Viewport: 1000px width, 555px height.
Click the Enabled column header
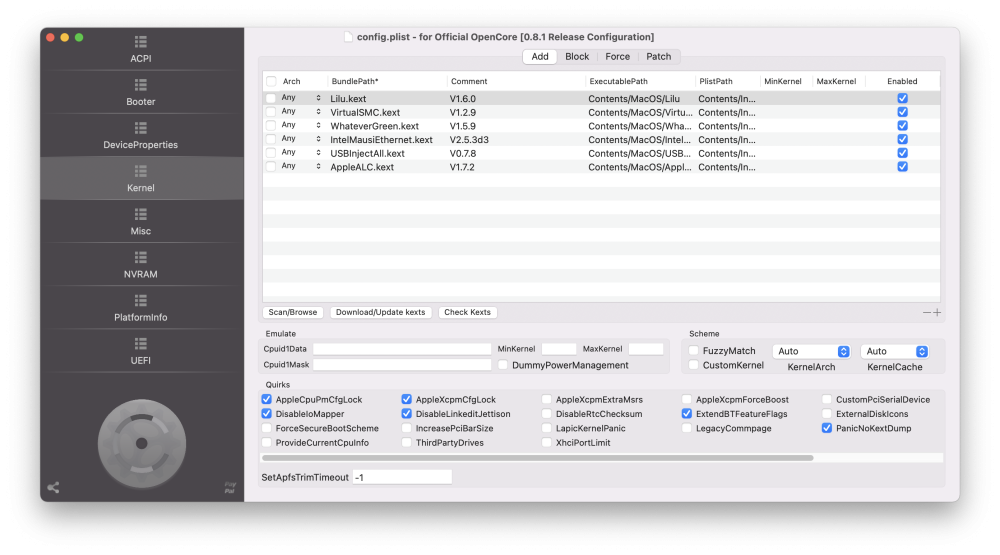tap(902, 81)
